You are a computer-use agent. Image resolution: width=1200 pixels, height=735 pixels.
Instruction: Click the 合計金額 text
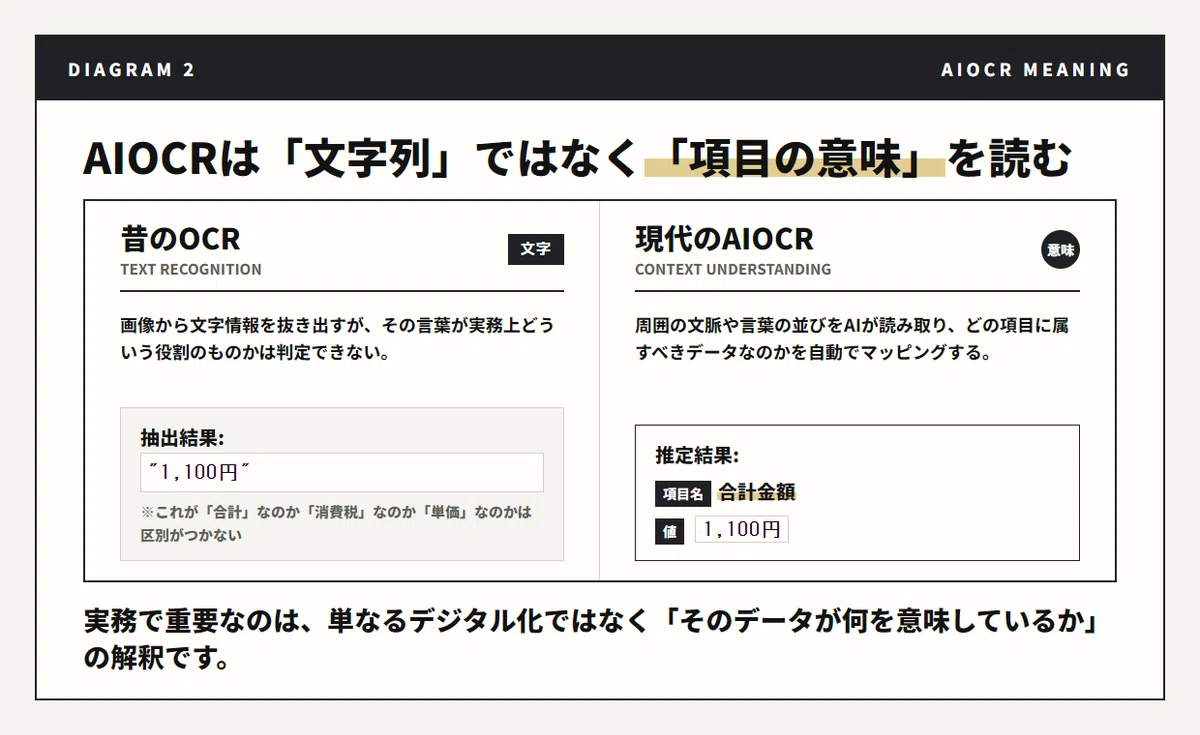(757, 492)
